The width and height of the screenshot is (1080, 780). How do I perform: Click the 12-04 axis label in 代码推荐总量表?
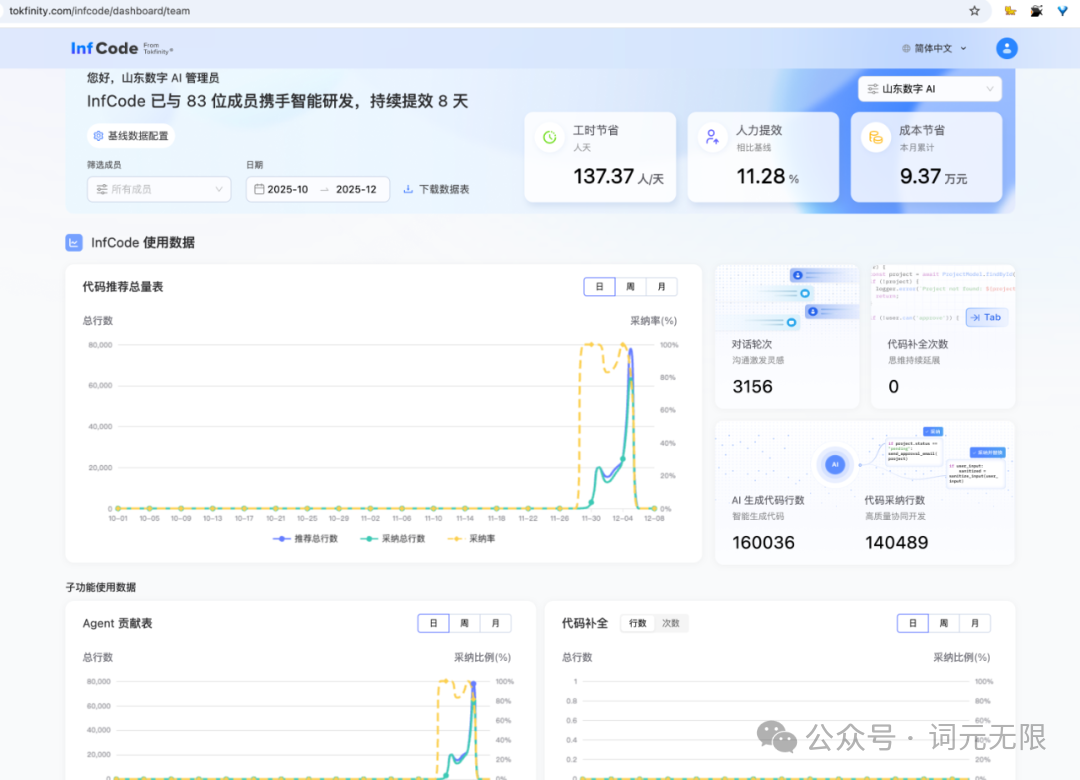click(x=623, y=518)
